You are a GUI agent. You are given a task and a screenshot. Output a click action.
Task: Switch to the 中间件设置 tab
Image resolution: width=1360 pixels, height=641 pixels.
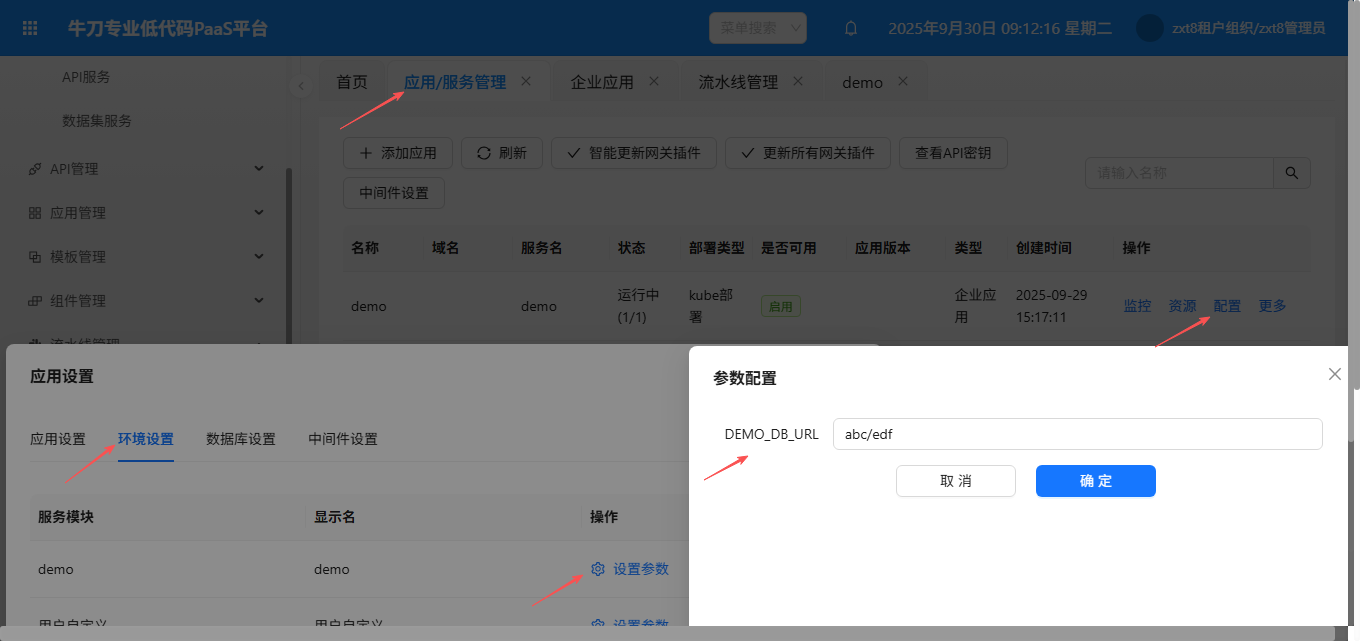pos(343,439)
